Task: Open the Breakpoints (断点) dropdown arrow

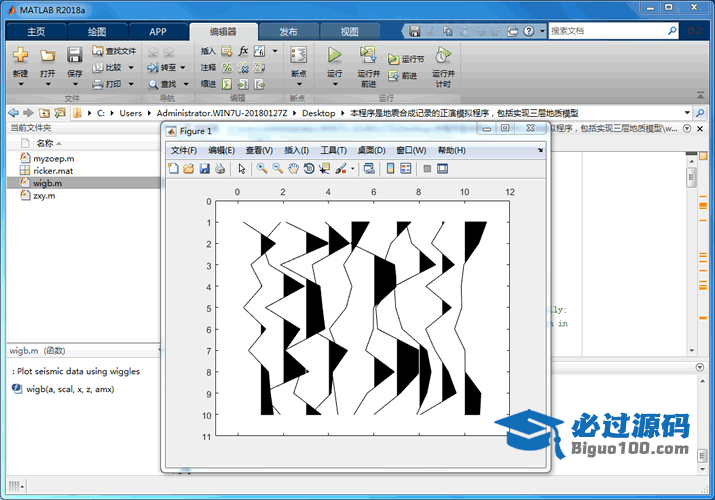Action: tap(299, 84)
